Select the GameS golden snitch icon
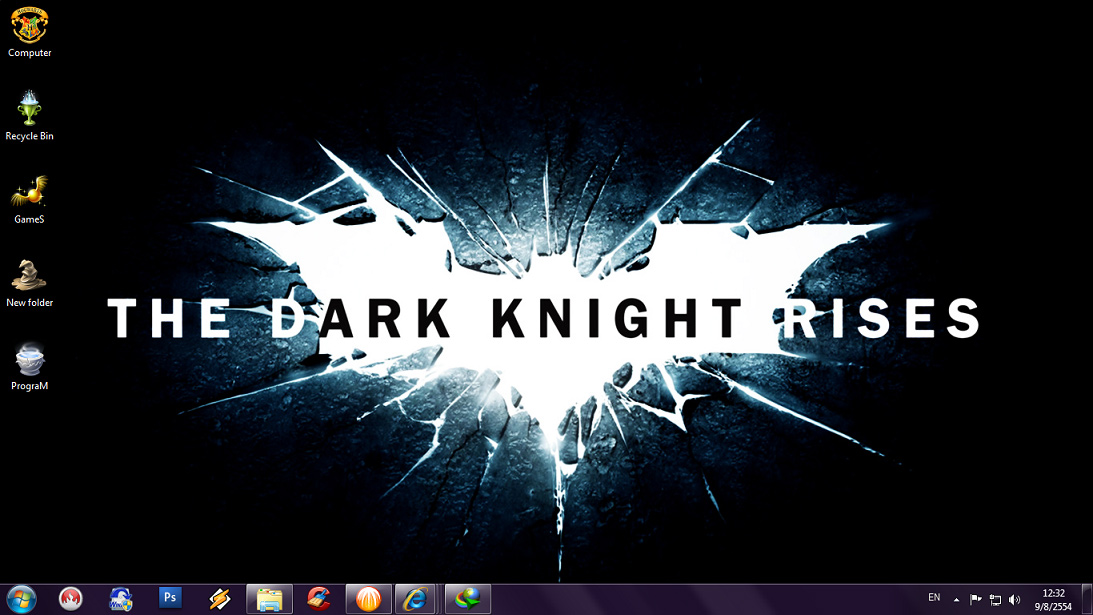This screenshot has width=1093, height=615. pos(29,191)
